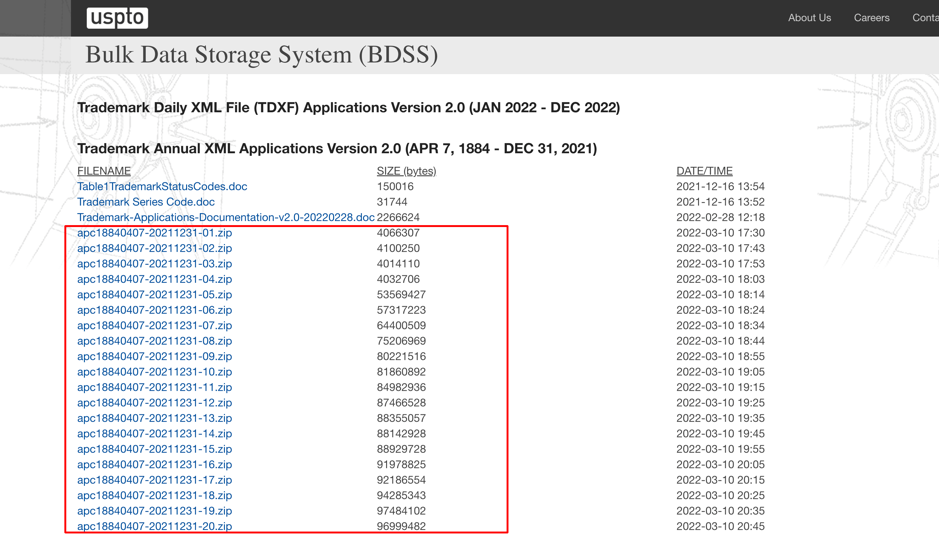Select file size value 92186554
Image resolution: width=939 pixels, height=535 pixels.
pos(401,480)
